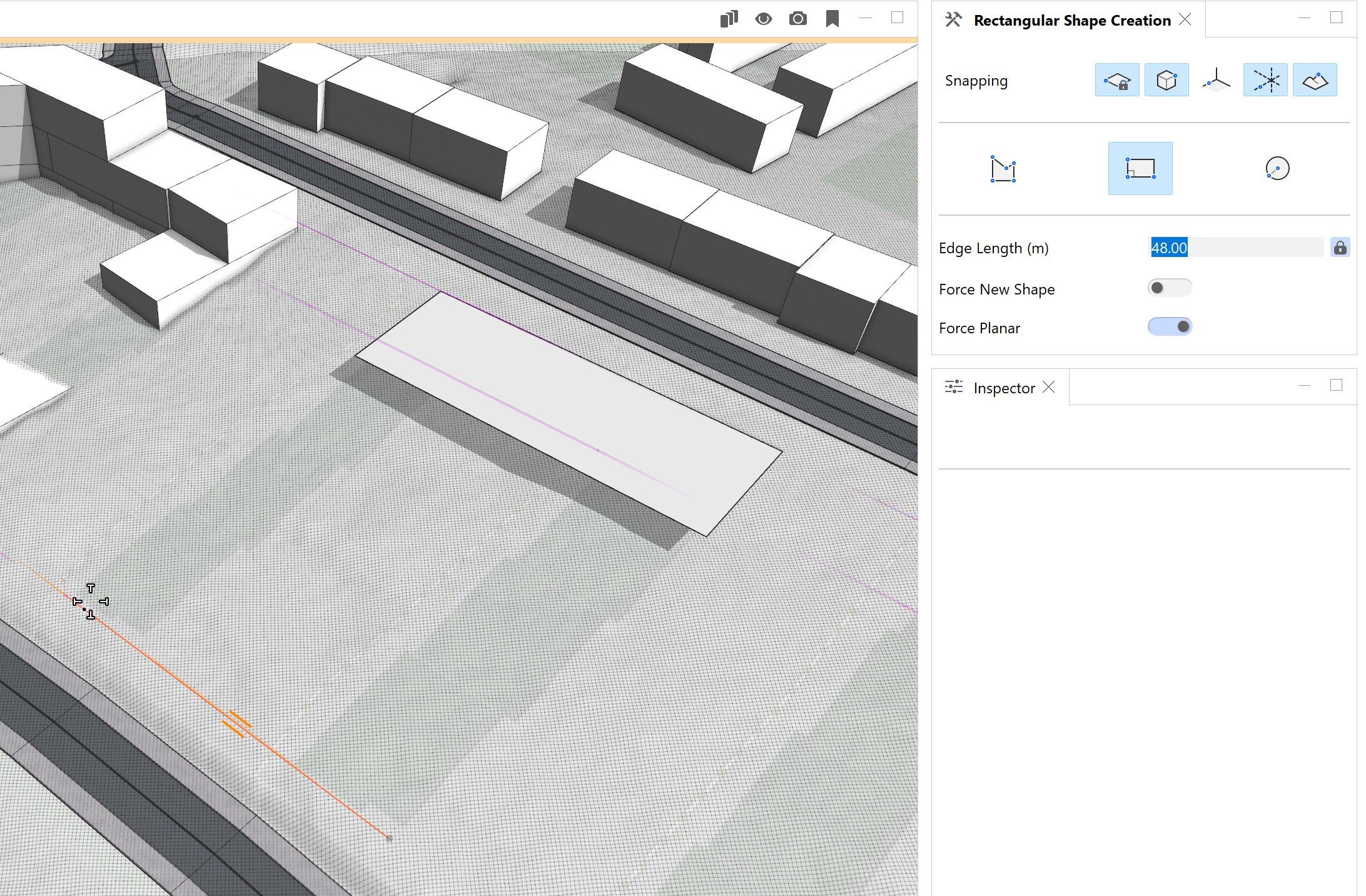Screen dimensions: 1366x896
Task: Open the view settings layers icon
Action: pyautogui.click(x=729, y=19)
